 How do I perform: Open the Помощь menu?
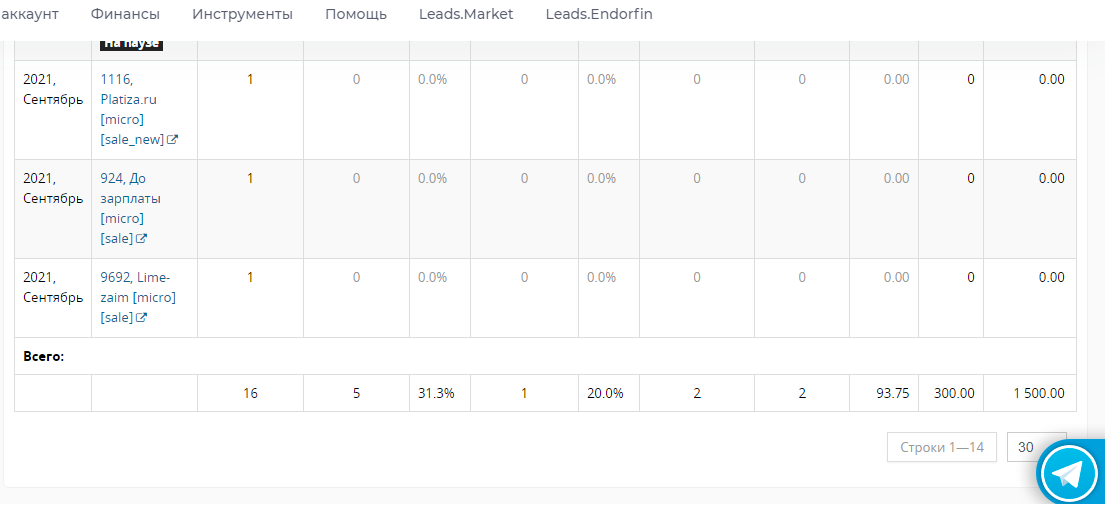[356, 14]
